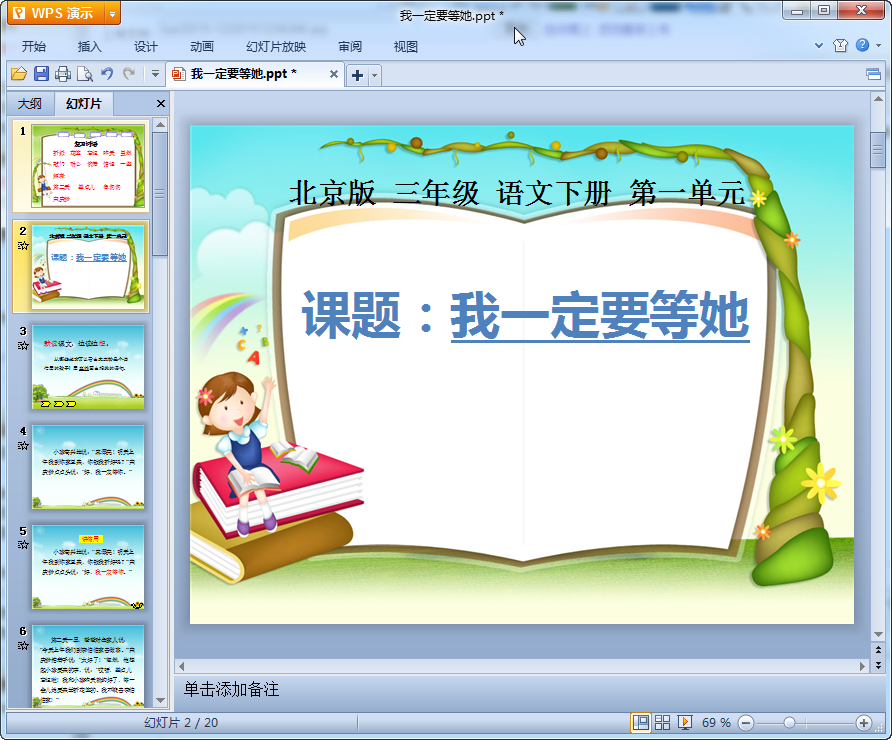The height and width of the screenshot is (740, 892).
Task: Click the 幻灯片 2 / 20 status text
Action: [181, 723]
